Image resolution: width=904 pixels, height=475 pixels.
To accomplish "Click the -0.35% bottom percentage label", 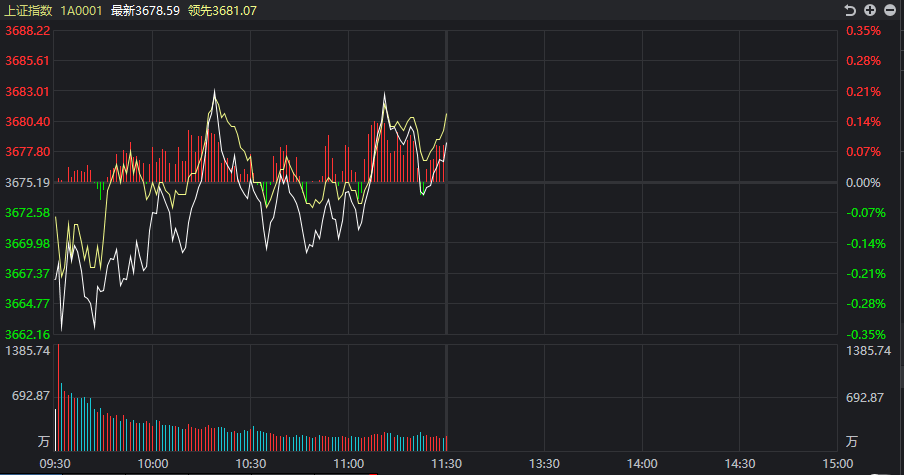I will [865, 334].
